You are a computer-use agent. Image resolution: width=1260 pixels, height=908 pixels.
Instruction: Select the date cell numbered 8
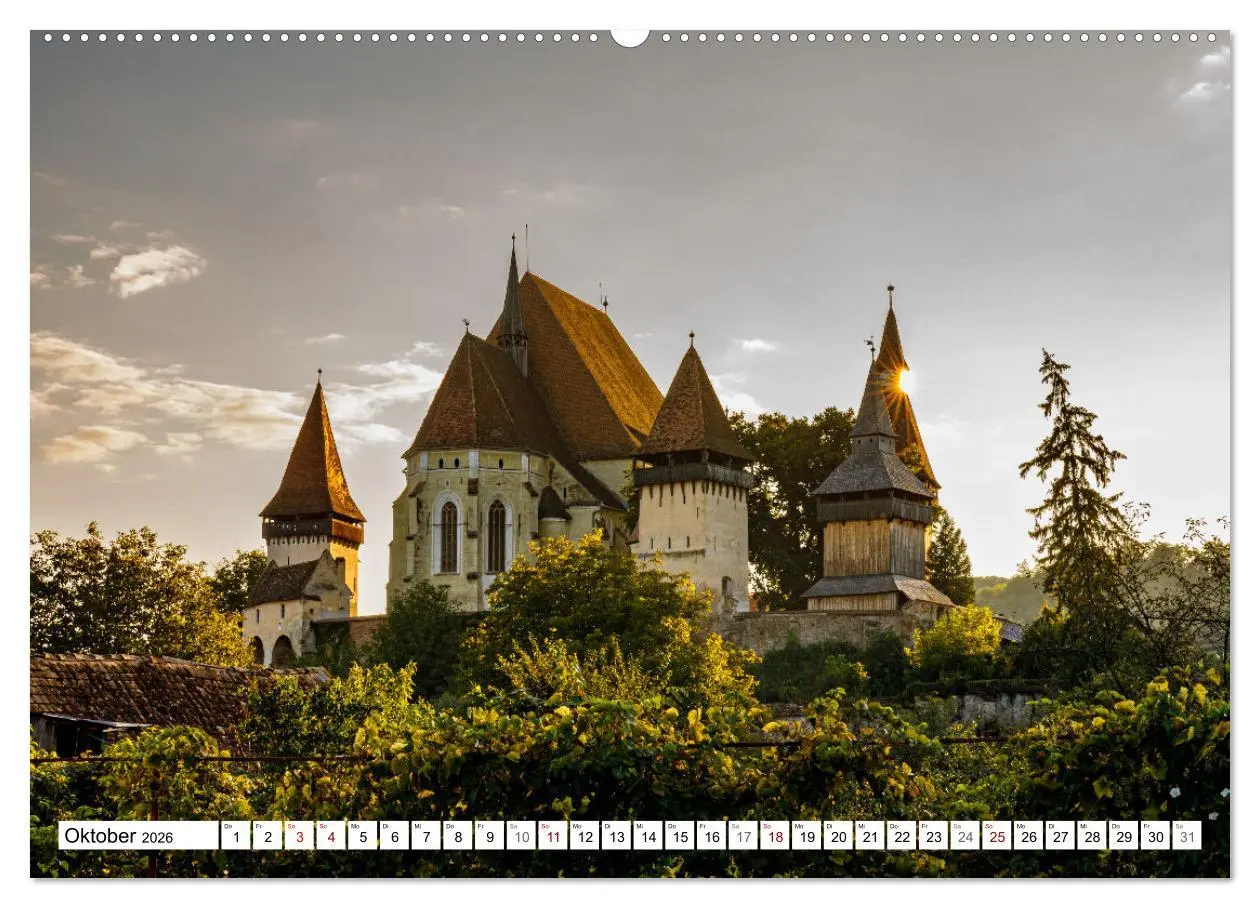coord(457,836)
